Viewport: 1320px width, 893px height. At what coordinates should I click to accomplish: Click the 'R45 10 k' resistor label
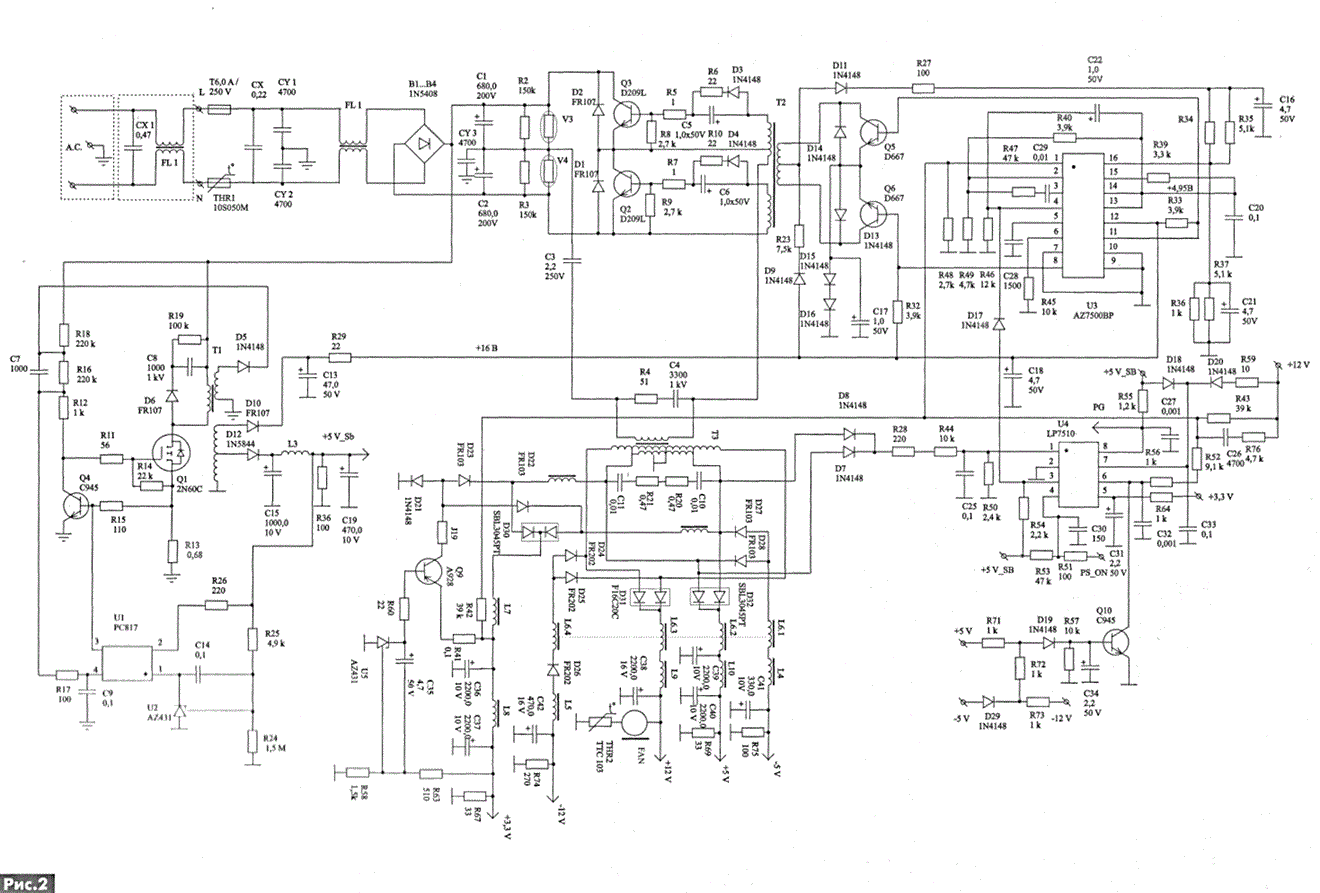click(1049, 305)
